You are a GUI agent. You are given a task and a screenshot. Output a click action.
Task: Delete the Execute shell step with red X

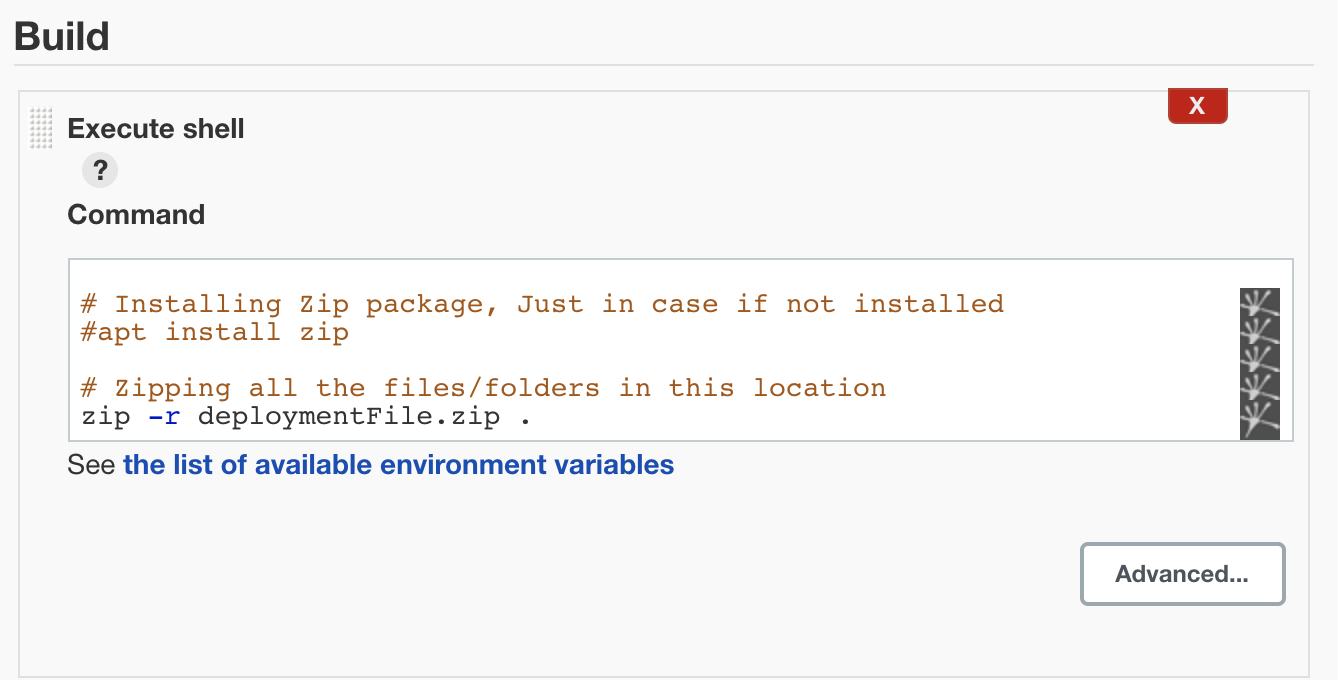1197,106
